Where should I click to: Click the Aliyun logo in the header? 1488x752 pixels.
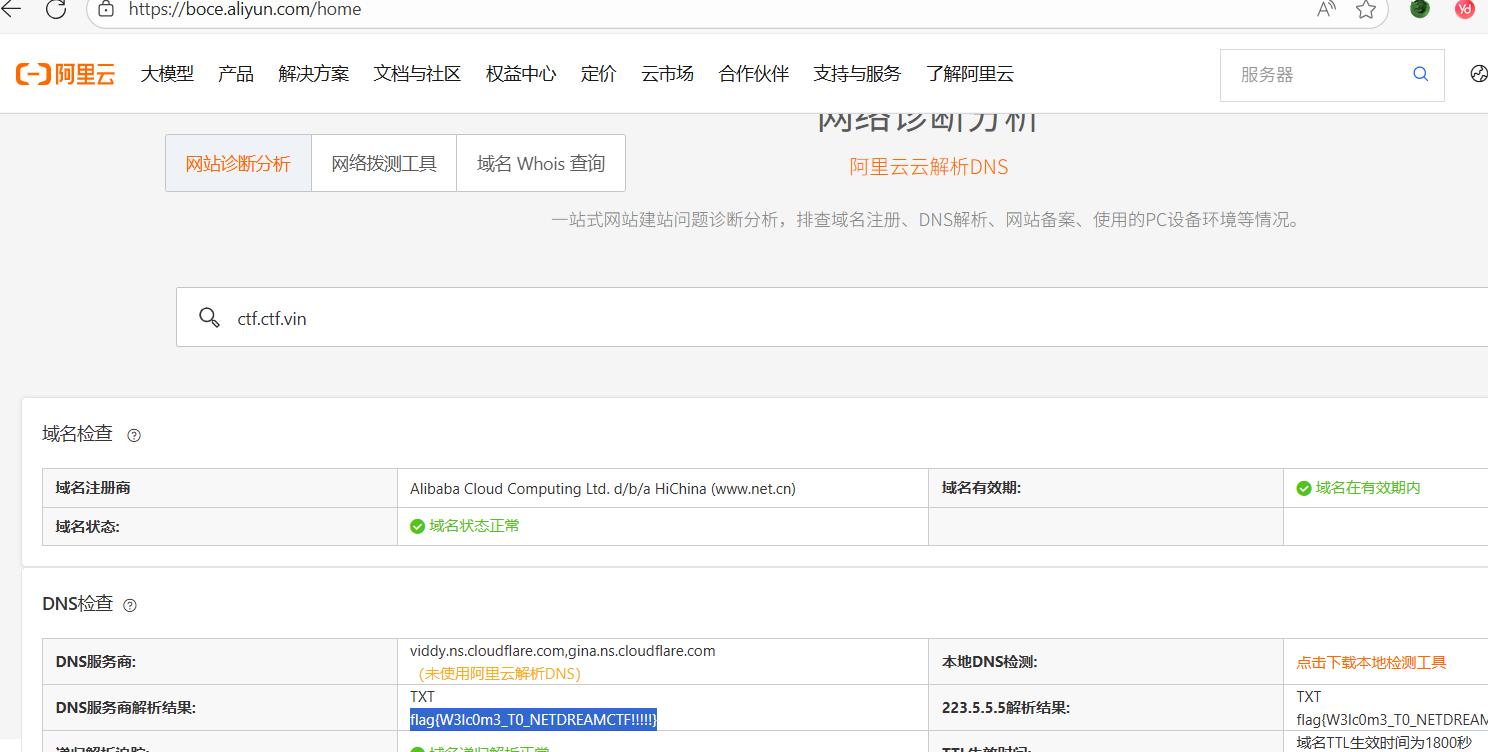click(65, 74)
